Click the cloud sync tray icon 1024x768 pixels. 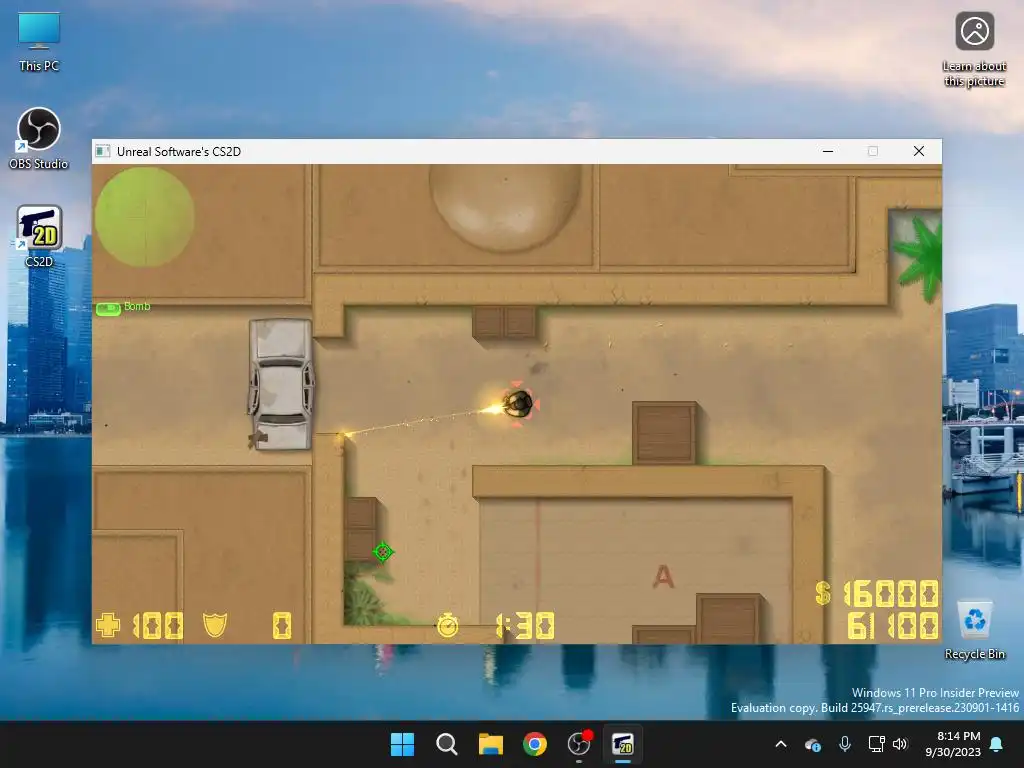tap(813, 744)
